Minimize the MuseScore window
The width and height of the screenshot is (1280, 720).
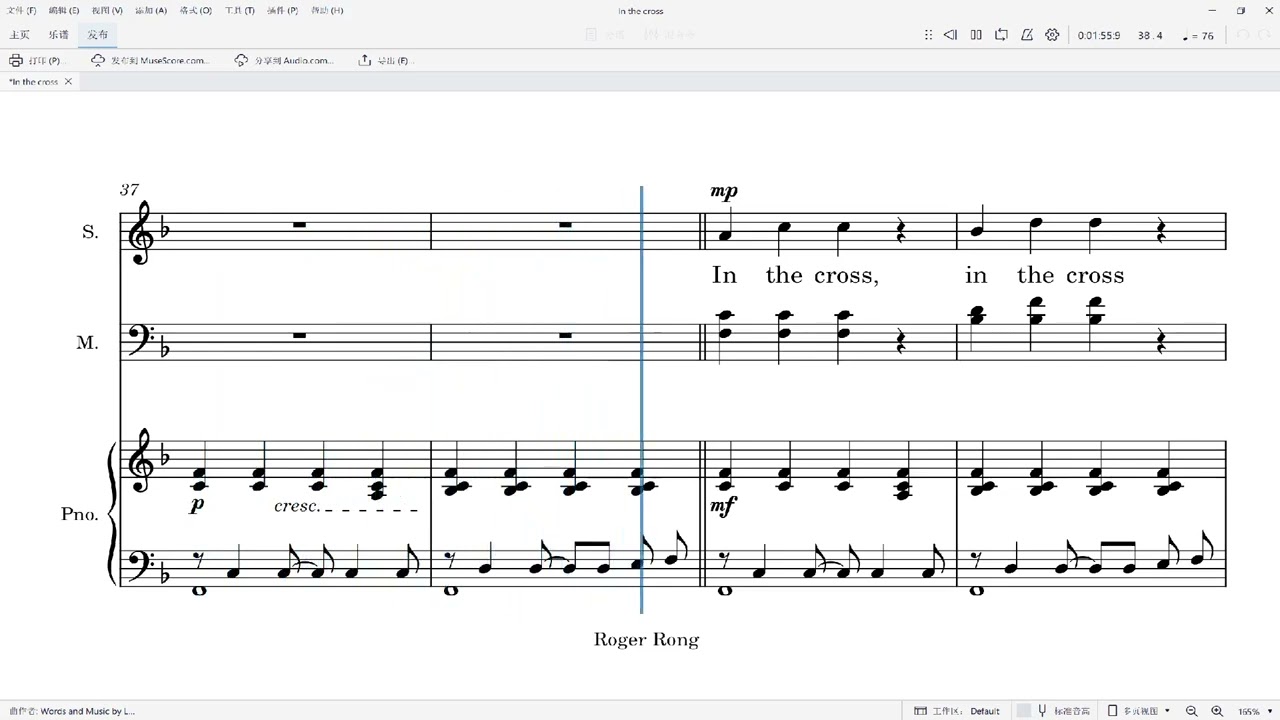[1213, 11]
